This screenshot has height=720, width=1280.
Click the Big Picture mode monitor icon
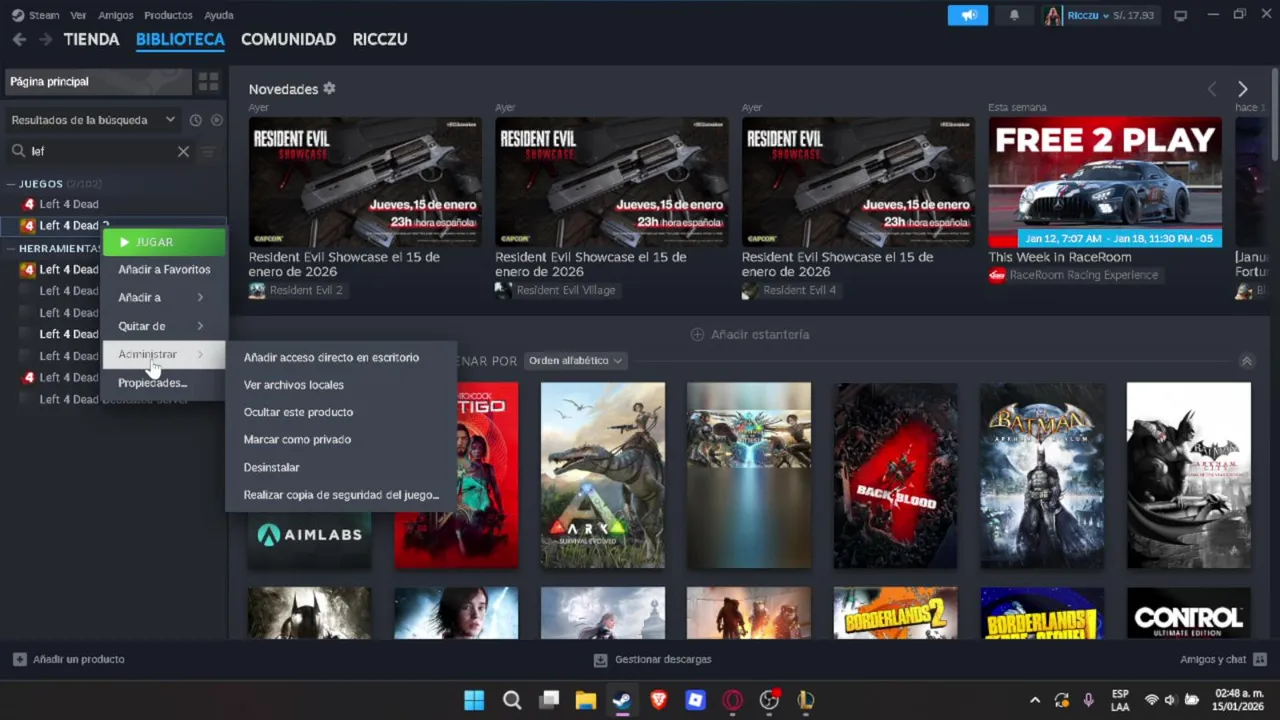coord(1181,15)
